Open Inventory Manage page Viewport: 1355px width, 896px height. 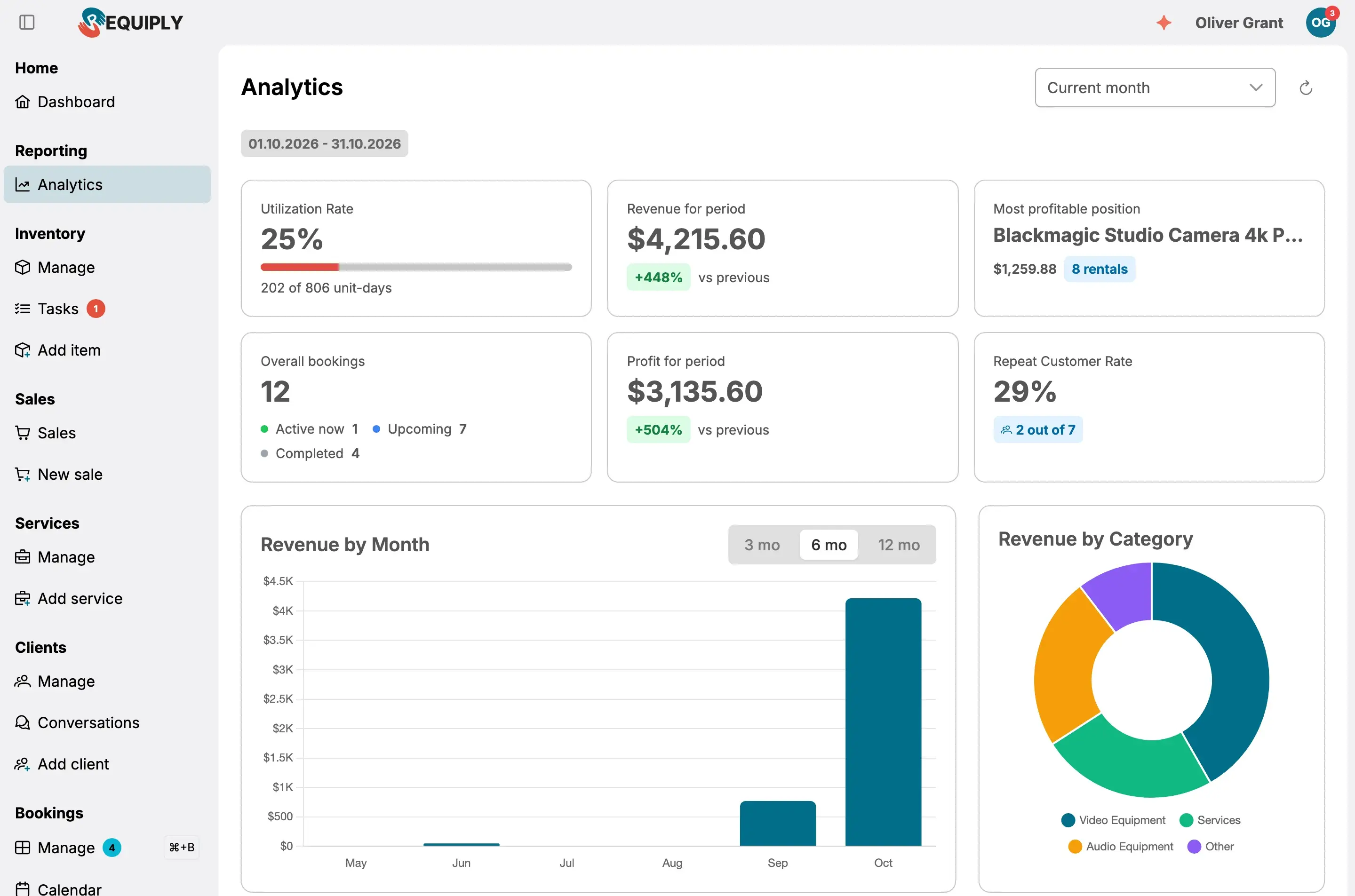click(x=107, y=268)
